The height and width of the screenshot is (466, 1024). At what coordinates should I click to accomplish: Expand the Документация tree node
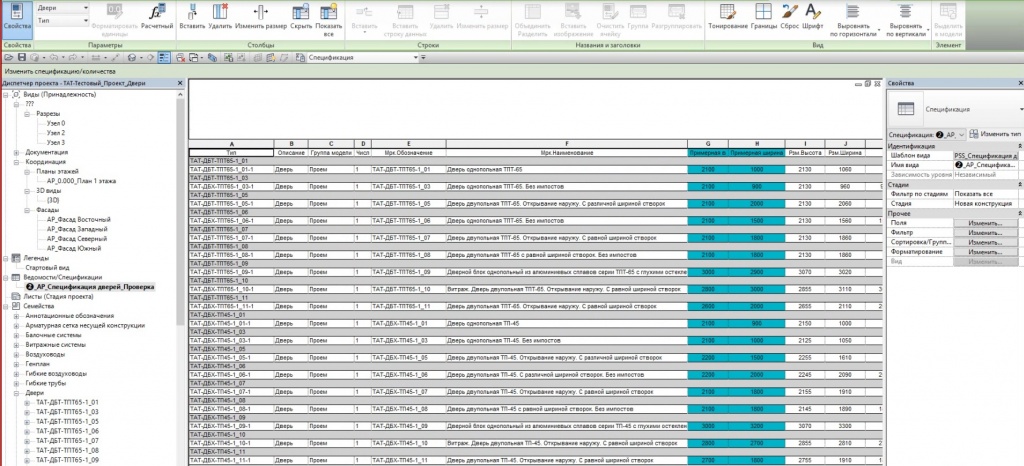tap(17, 152)
